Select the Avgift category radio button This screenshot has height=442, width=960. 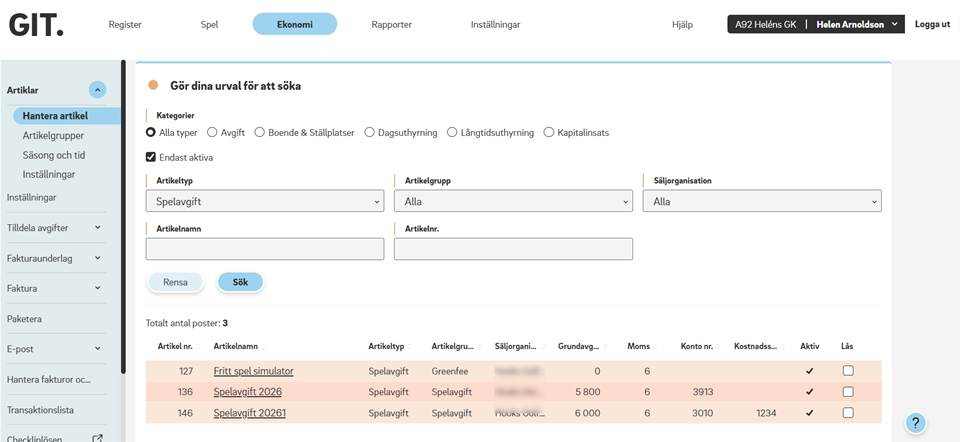212,132
